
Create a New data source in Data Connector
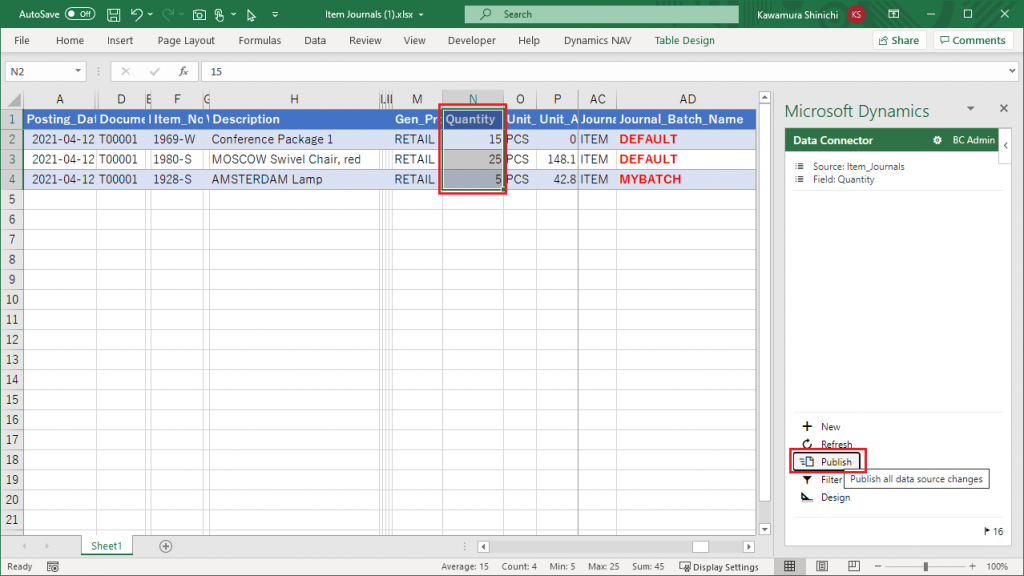[822, 426]
